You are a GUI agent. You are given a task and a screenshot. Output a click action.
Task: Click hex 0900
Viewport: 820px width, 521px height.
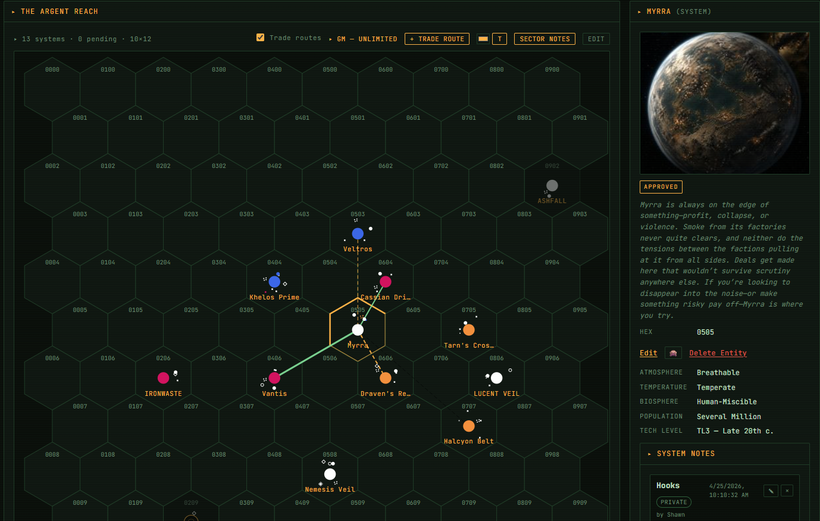pos(552,89)
